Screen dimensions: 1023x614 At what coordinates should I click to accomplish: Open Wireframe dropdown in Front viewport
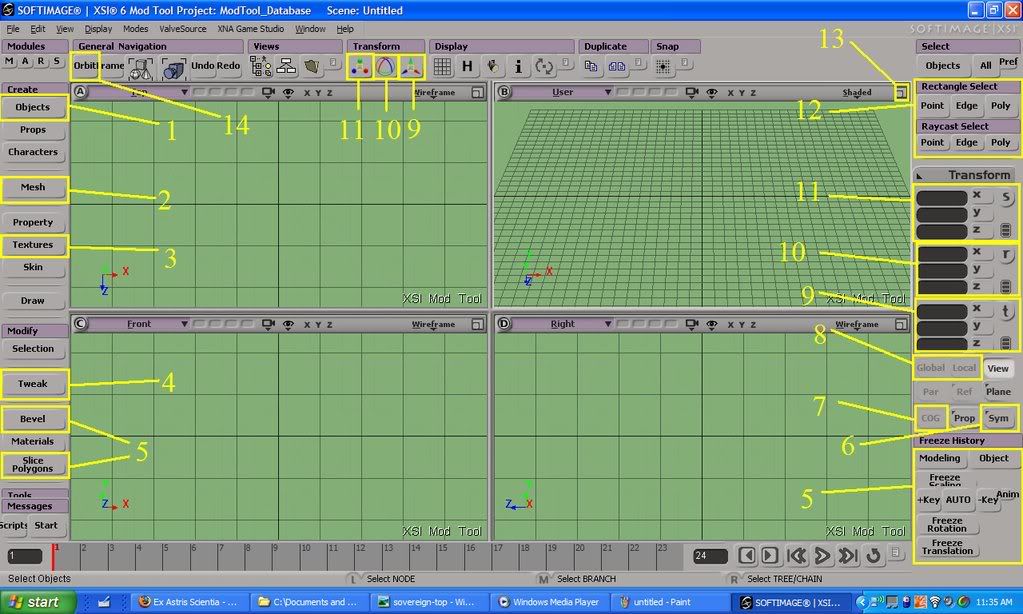(433, 324)
